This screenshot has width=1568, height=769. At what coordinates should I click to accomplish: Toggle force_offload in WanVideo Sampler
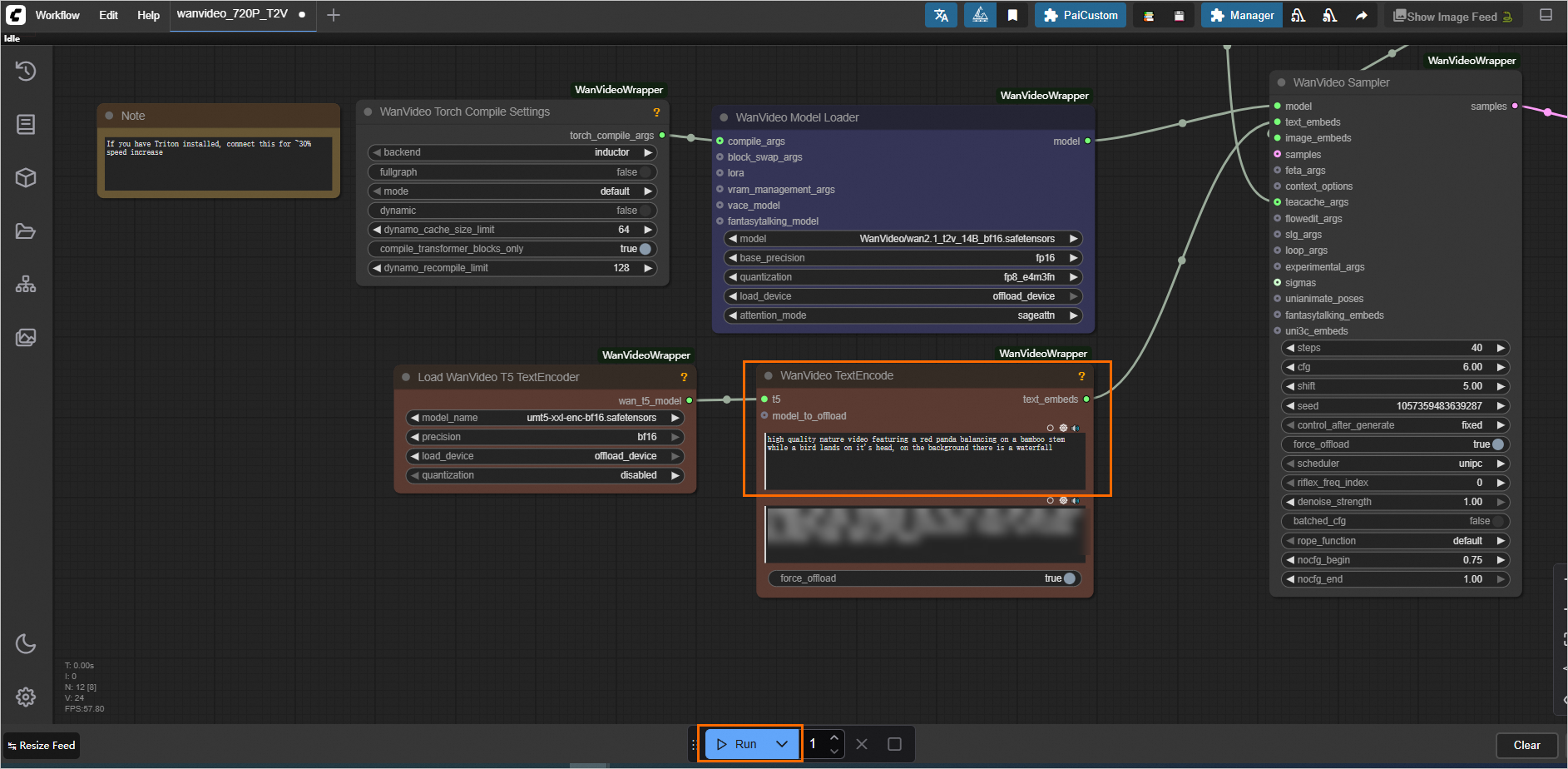1497,444
